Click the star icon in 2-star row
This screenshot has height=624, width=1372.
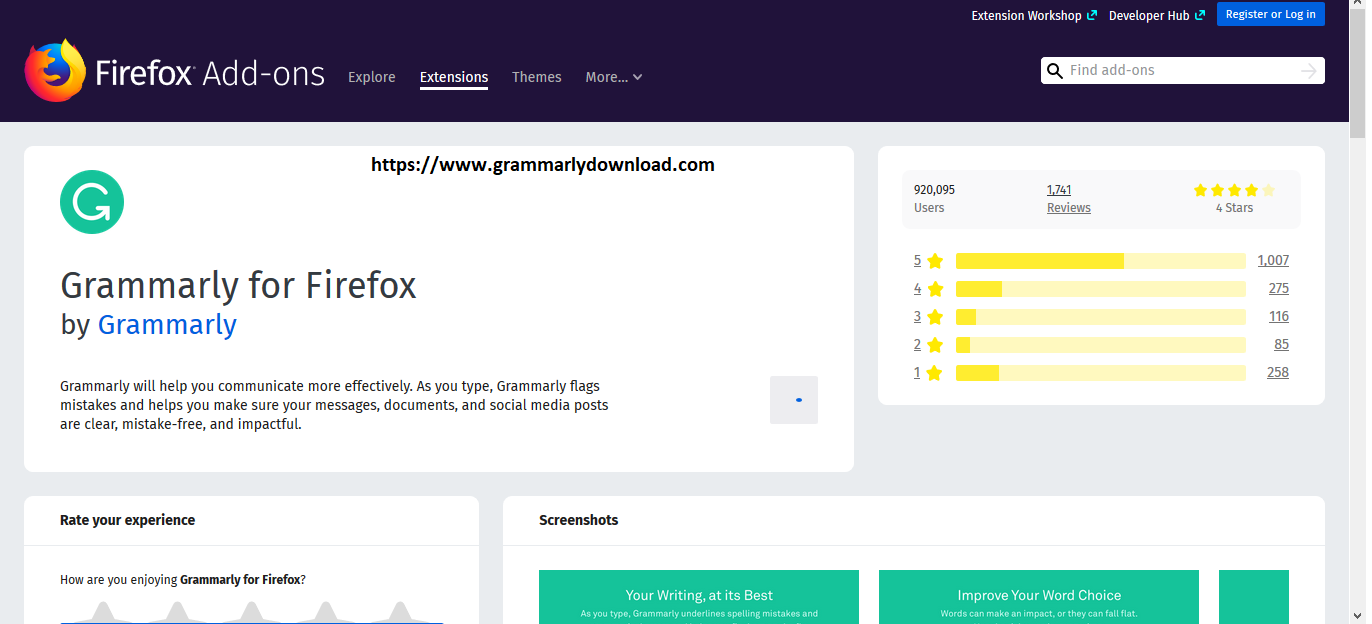point(935,345)
